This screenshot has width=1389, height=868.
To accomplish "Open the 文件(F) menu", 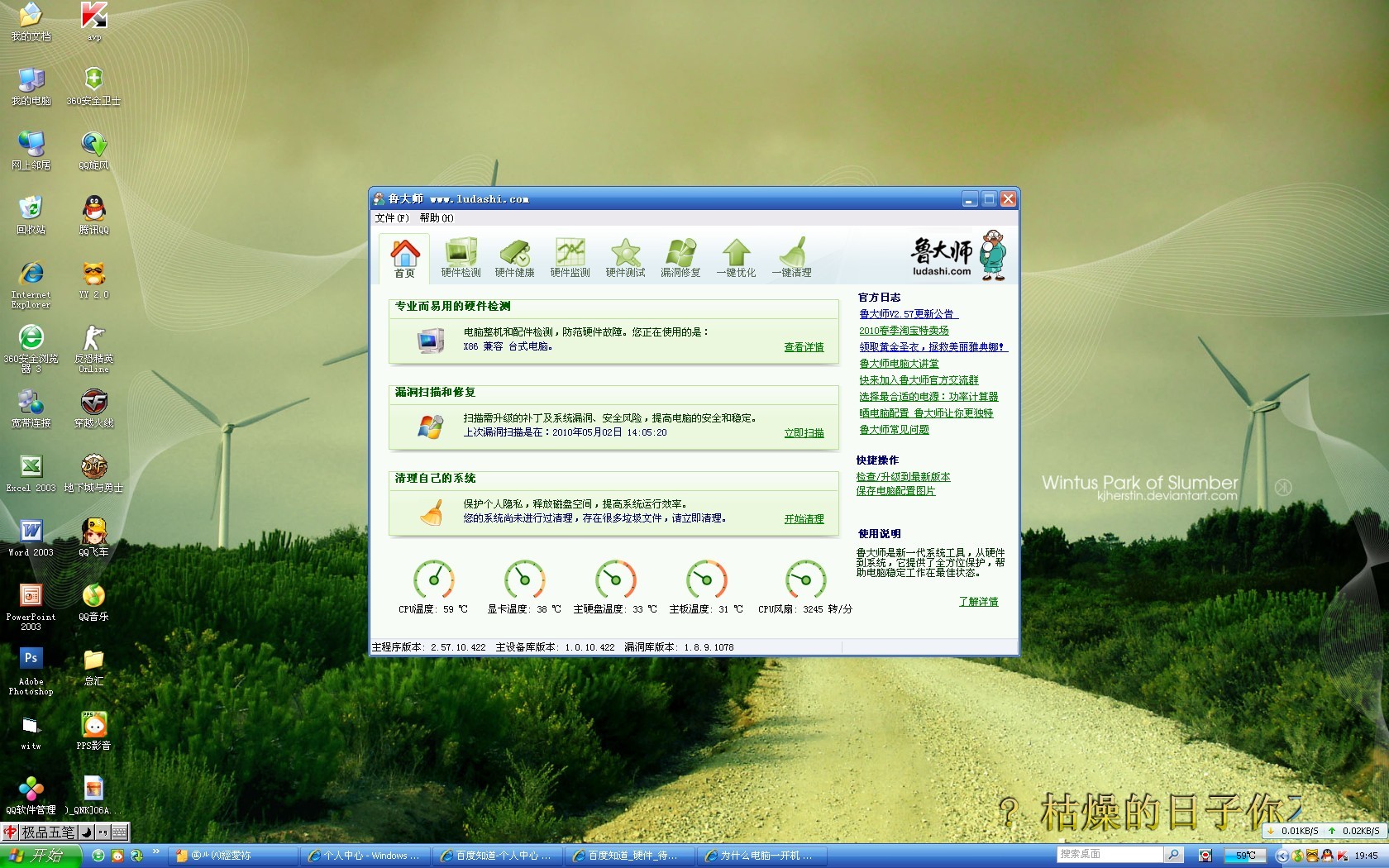I will pyautogui.click(x=392, y=218).
